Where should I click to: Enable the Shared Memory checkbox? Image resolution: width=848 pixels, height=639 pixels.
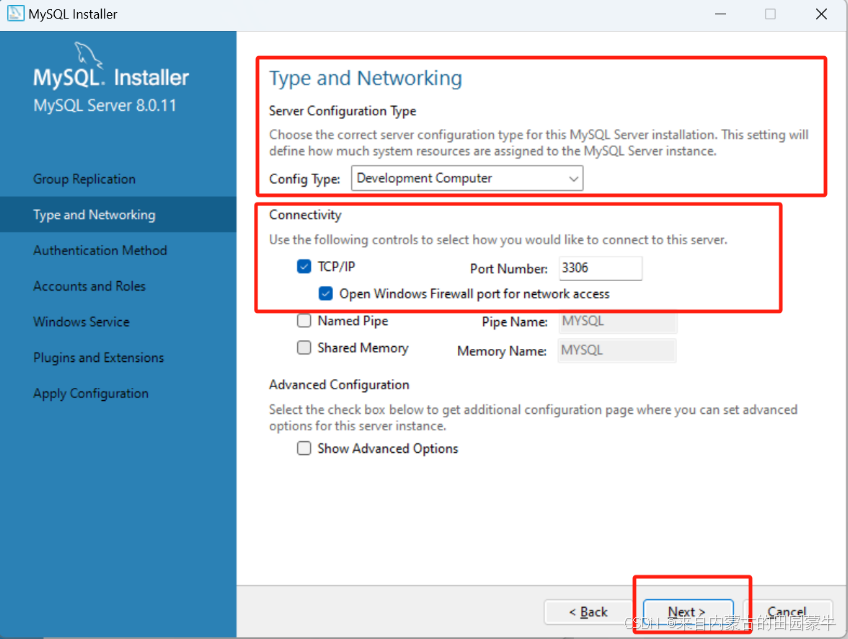pos(304,348)
